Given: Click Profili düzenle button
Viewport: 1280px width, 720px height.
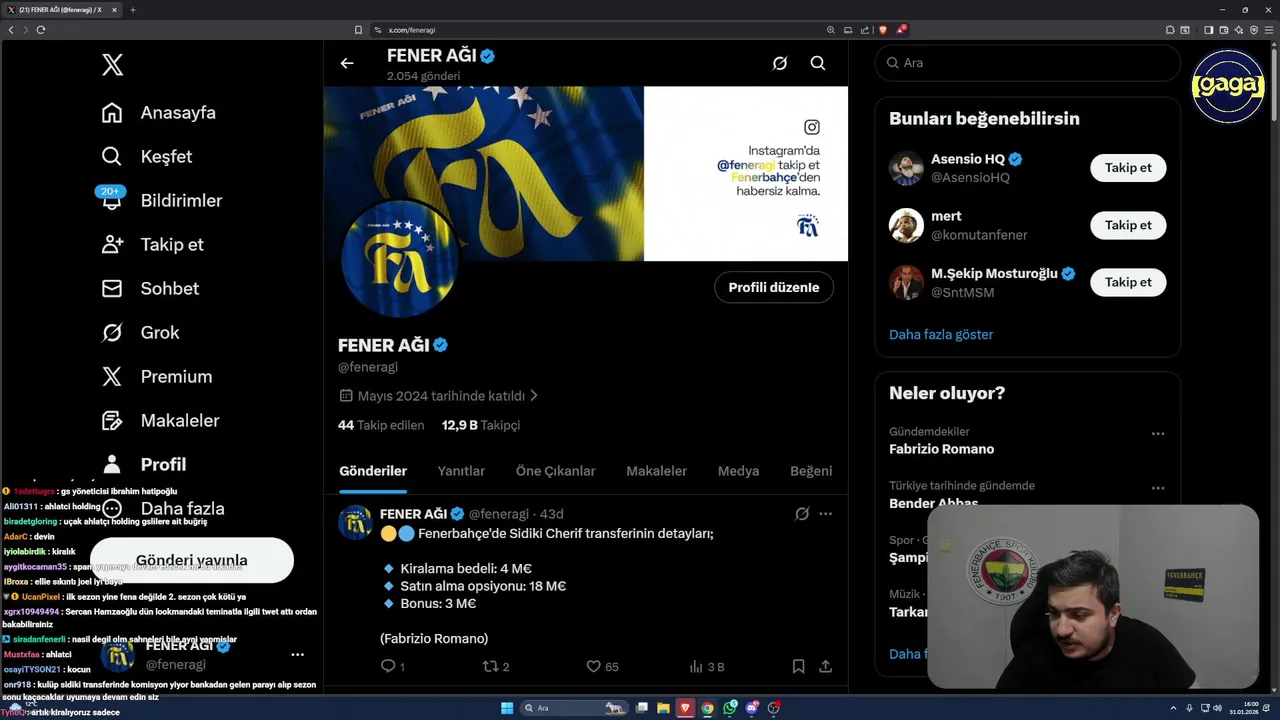Looking at the screenshot, I should (774, 288).
